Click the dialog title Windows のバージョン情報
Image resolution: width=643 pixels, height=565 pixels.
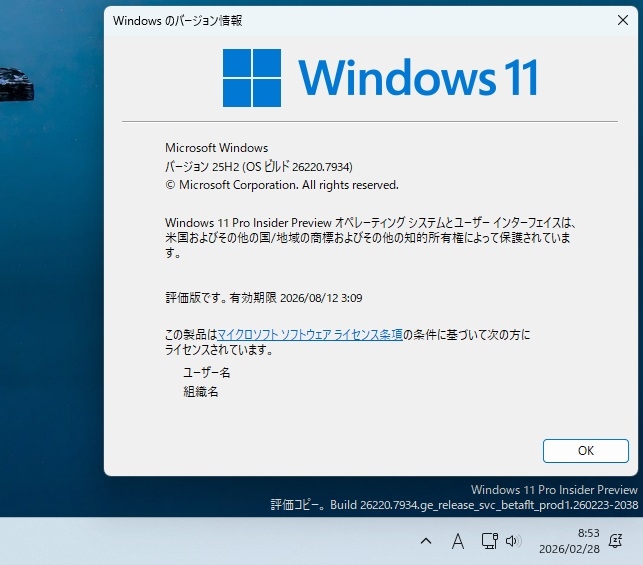178,21
